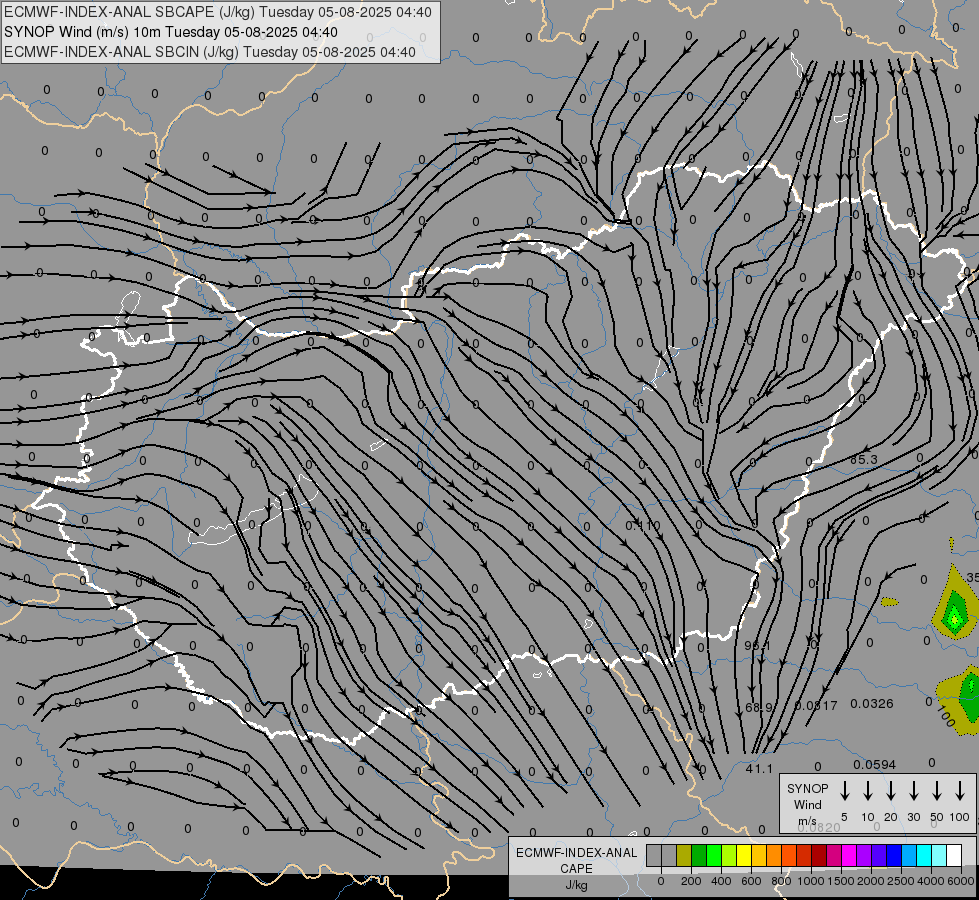The width and height of the screenshot is (979, 900).
Task: Pick the yellow-green CAPE legend swatch
Action: coord(729,856)
